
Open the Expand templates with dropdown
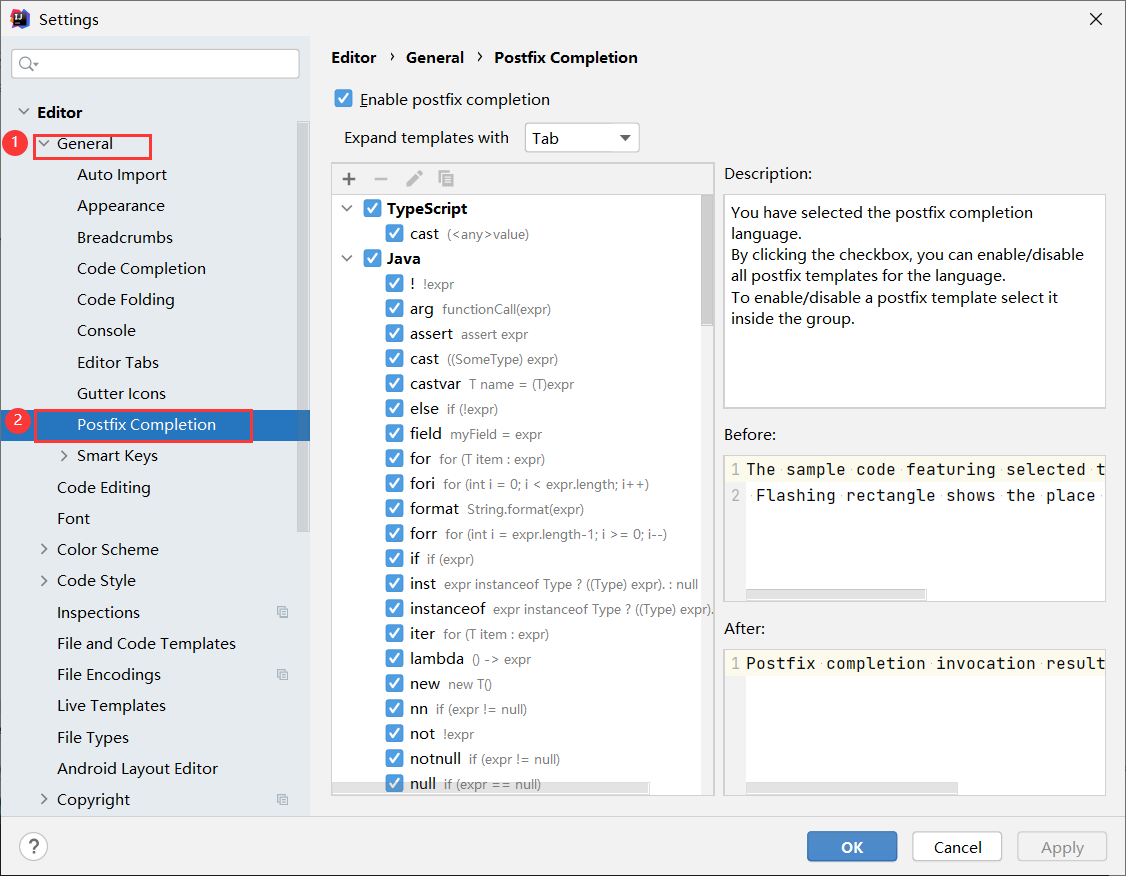click(582, 138)
